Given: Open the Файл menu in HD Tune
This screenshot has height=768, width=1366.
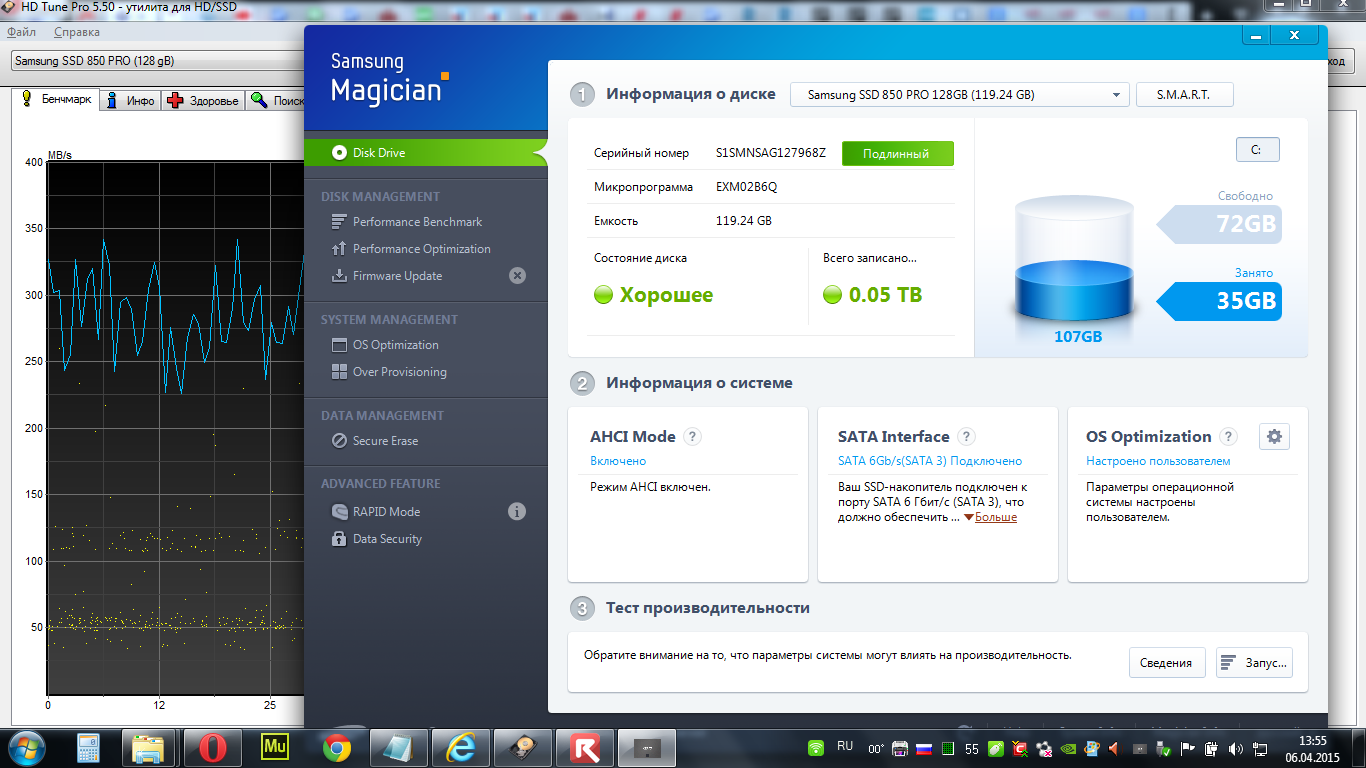Looking at the screenshot, I should [x=21, y=32].
